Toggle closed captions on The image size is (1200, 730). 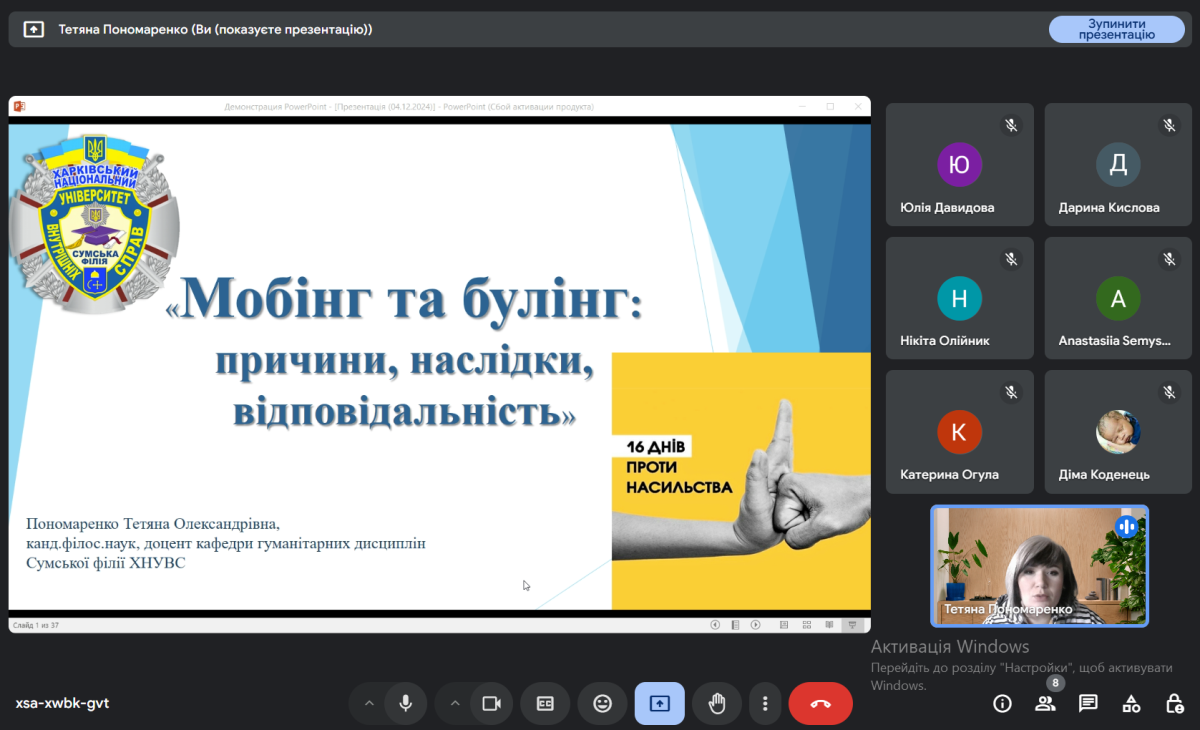click(545, 703)
